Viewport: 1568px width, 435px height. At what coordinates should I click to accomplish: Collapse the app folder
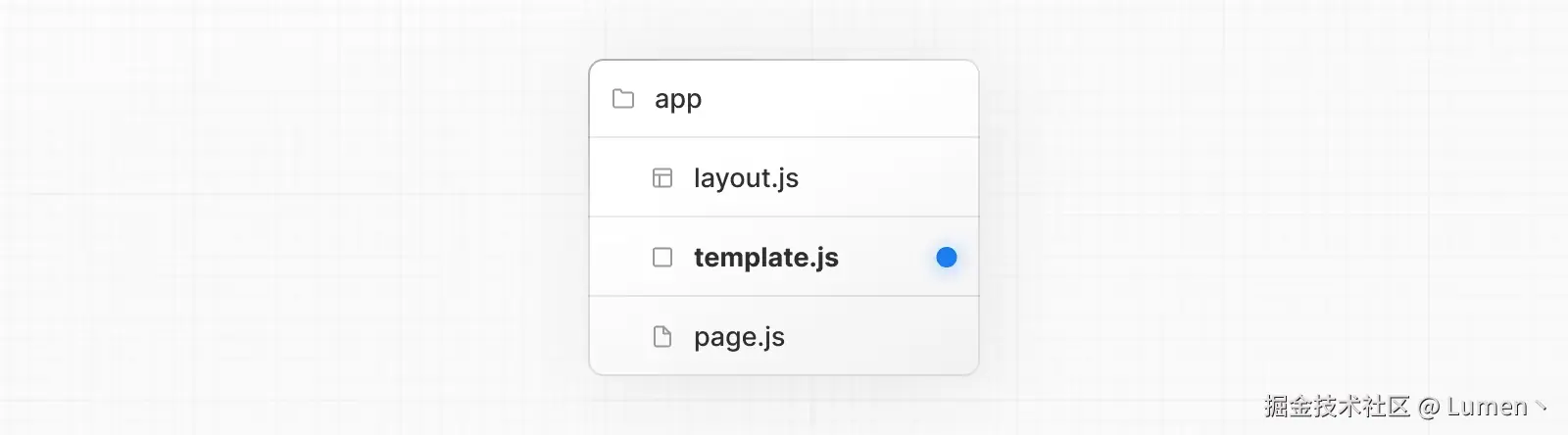pos(678,99)
